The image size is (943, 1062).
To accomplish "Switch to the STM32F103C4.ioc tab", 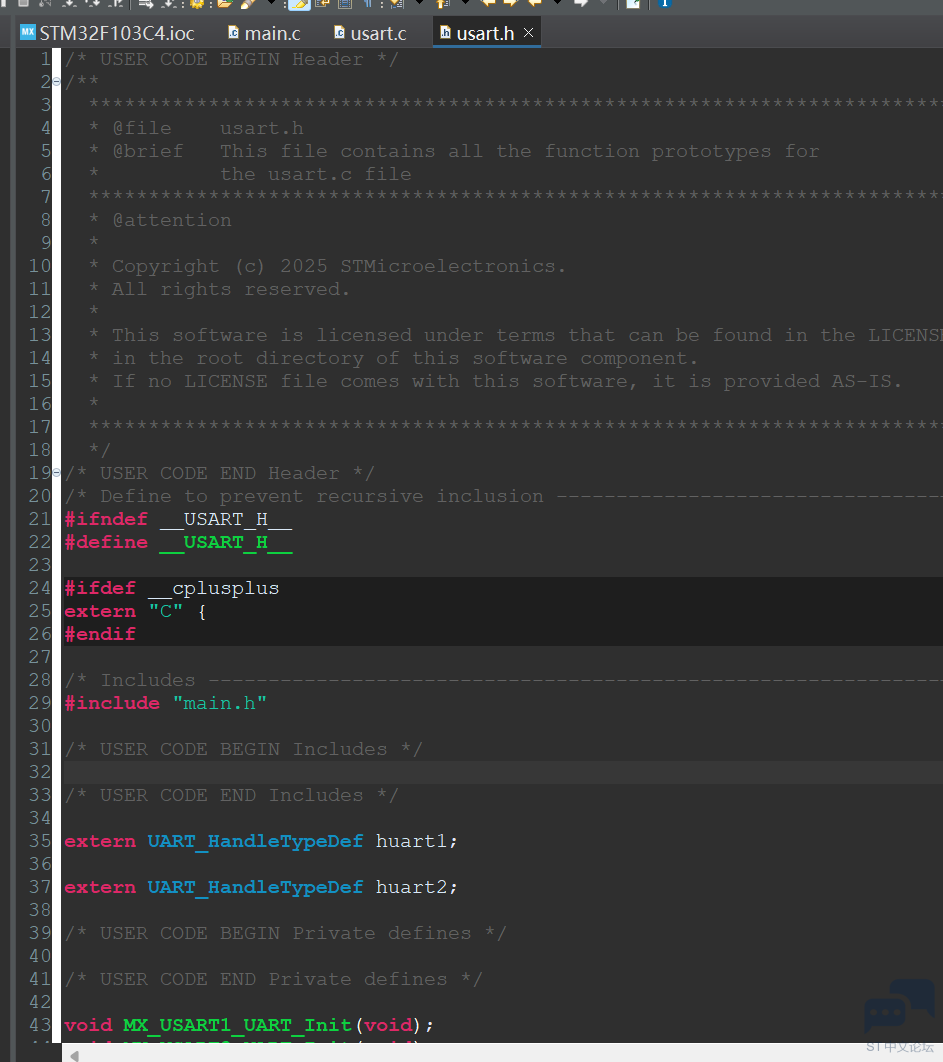I will pyautogui.click(x=108, y=33).
